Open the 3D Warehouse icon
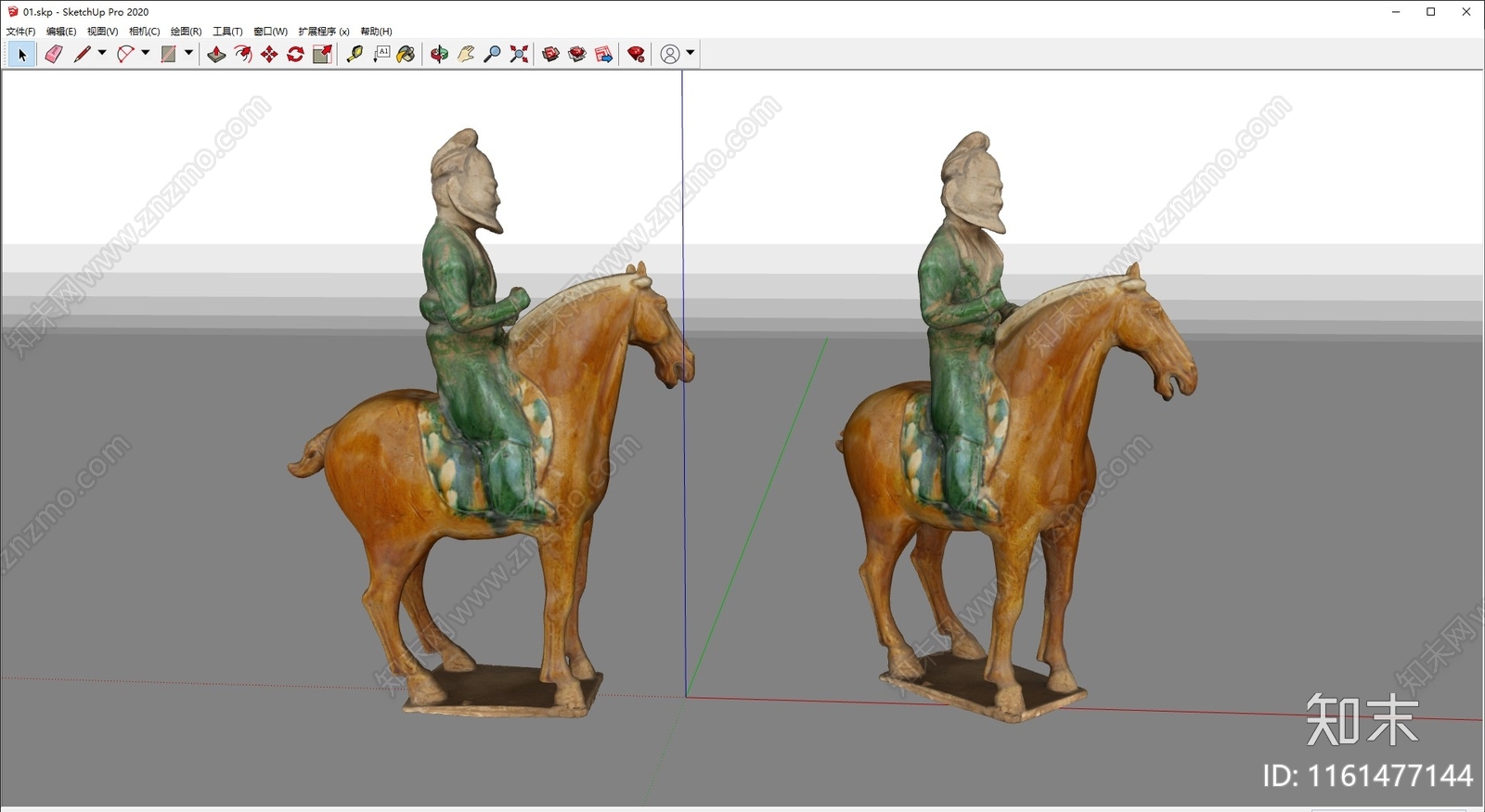 550,55
